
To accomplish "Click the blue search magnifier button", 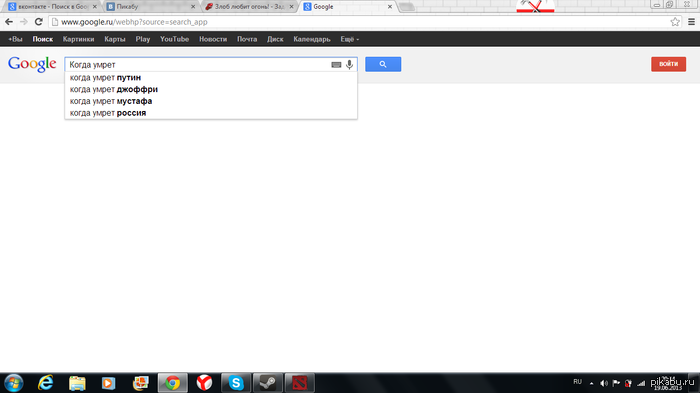I will coord(383,64).
